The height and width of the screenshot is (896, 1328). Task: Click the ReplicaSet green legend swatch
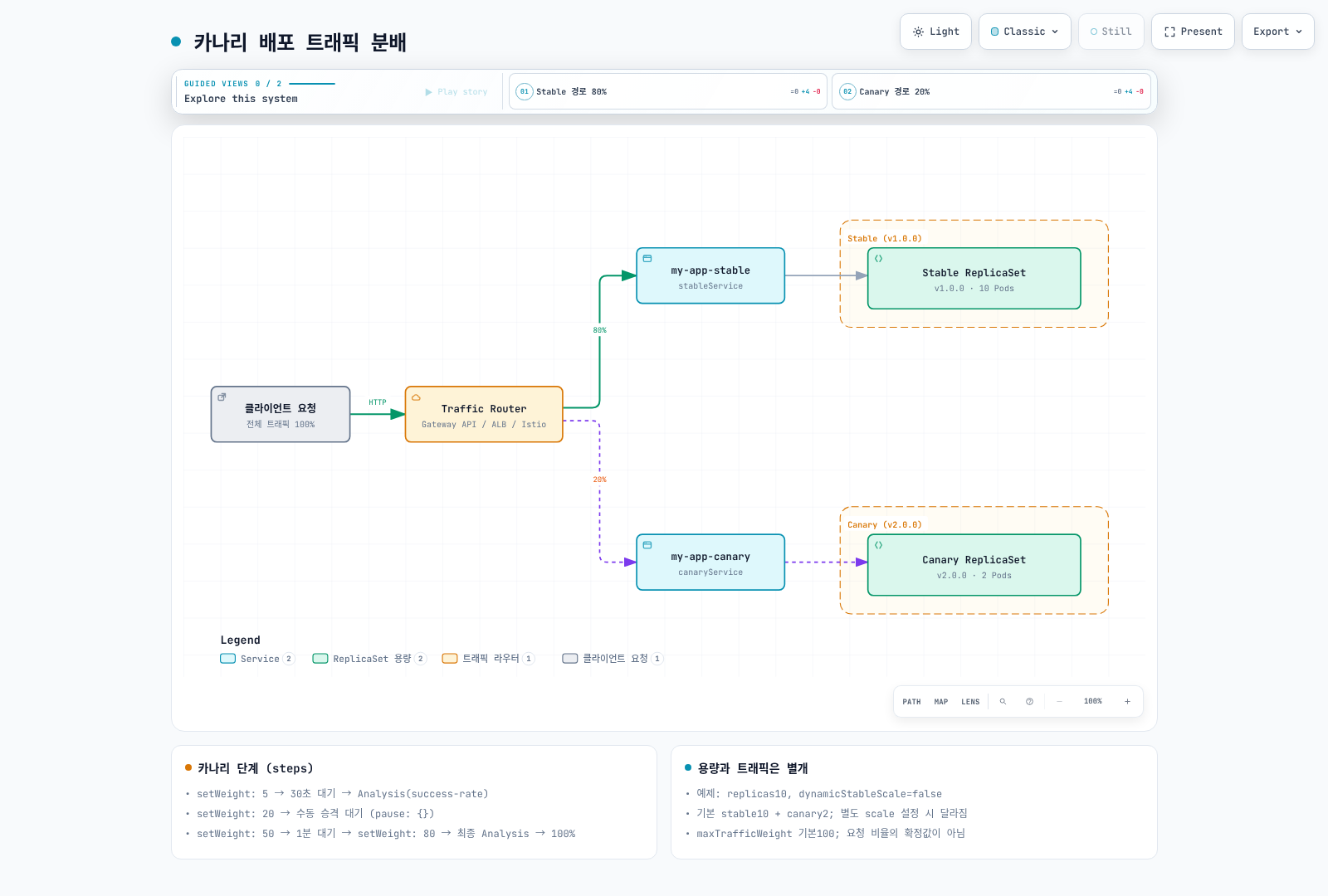coord(320,659)
